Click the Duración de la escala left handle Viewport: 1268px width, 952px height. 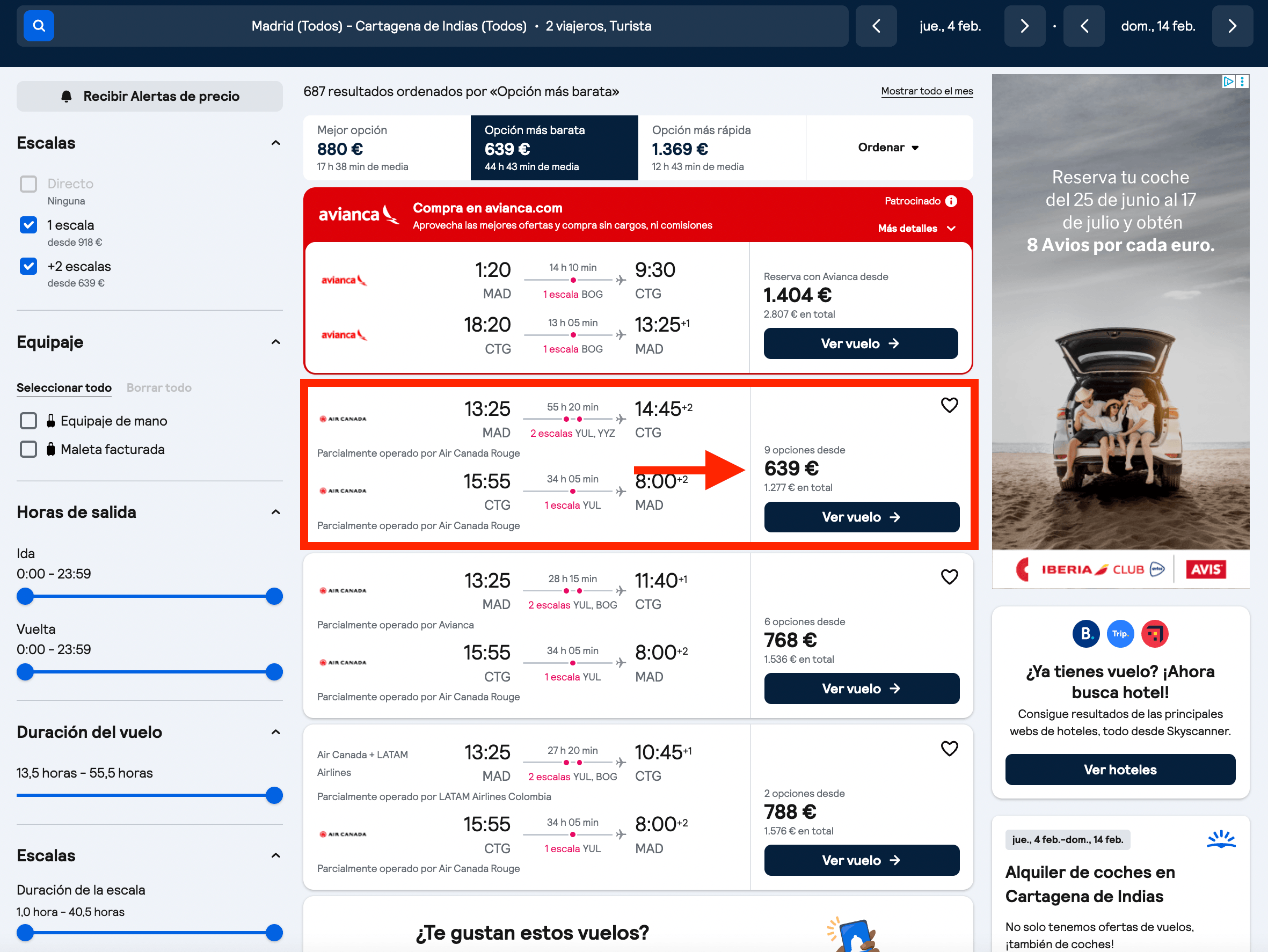25,933
